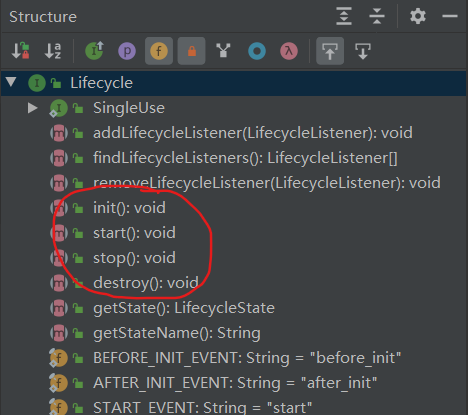468x415 pixels.
Task: Open the Structure settings gear
Action: click(418, 16)
